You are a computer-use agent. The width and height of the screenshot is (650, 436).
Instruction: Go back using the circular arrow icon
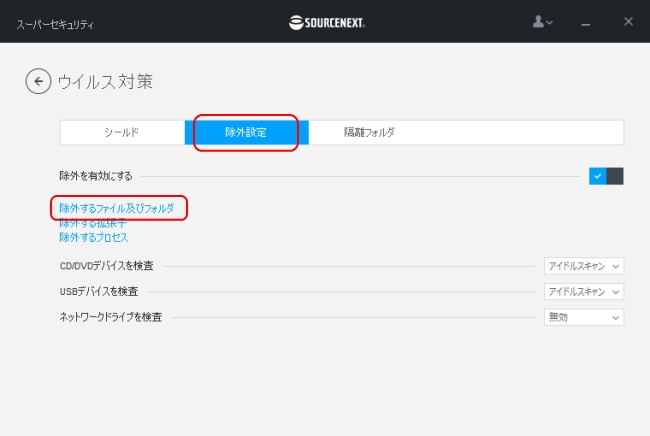pos(38,81)
